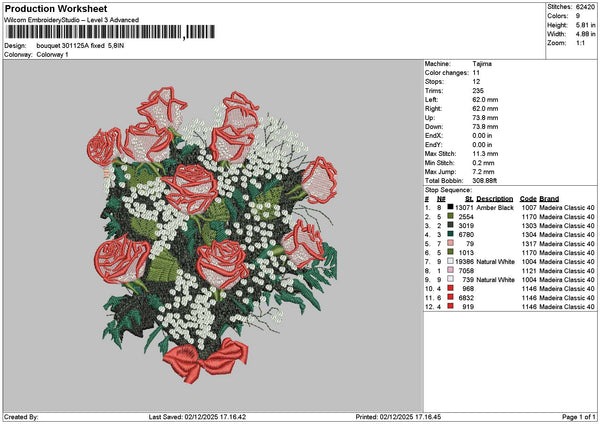Click the design barcode
Viewport: 600px width, 424px height.
point(110,32)
